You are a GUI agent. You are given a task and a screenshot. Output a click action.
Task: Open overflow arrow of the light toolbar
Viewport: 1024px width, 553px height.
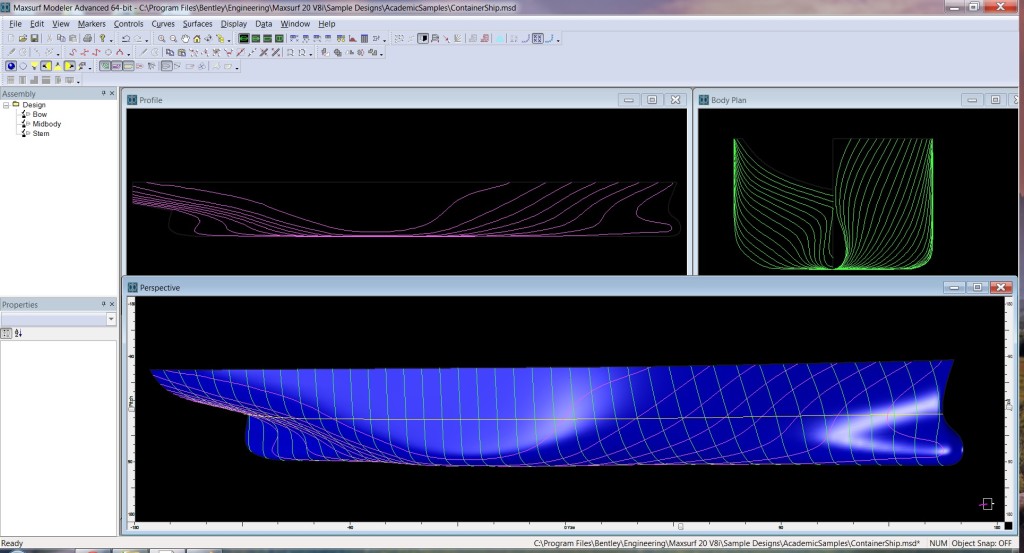pyautogui.click(x=89, y=68)
